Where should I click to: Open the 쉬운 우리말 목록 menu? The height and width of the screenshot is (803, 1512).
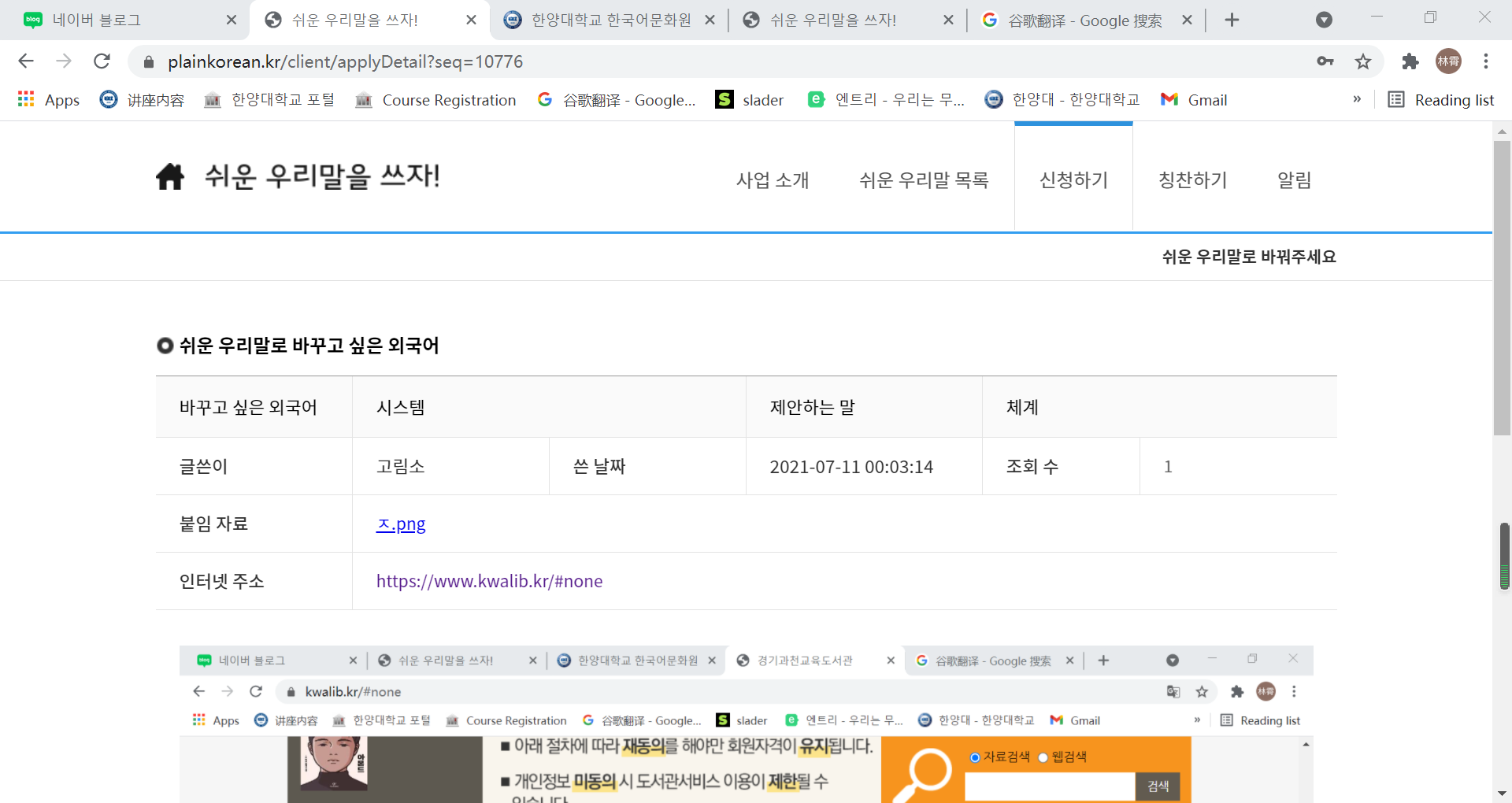[x=924, y=180]
